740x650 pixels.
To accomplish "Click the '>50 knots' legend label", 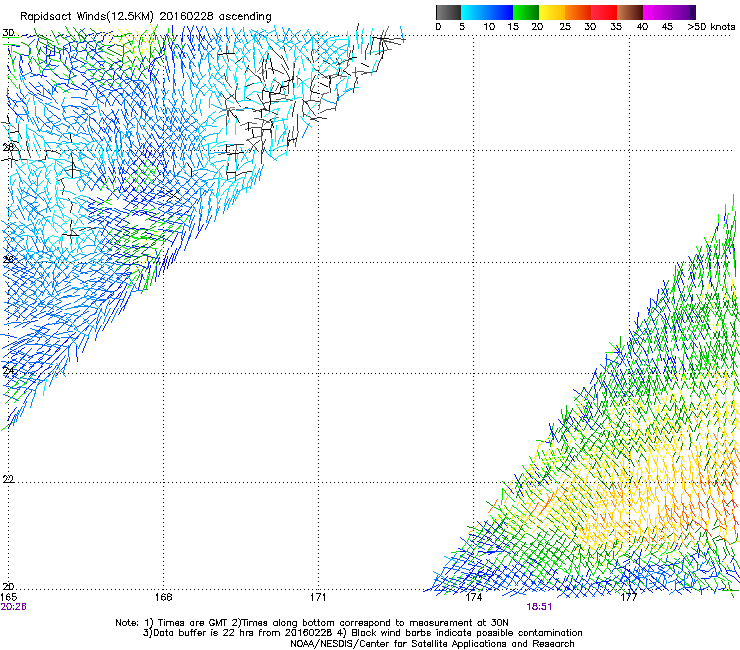I will click(x=711, y=27).
